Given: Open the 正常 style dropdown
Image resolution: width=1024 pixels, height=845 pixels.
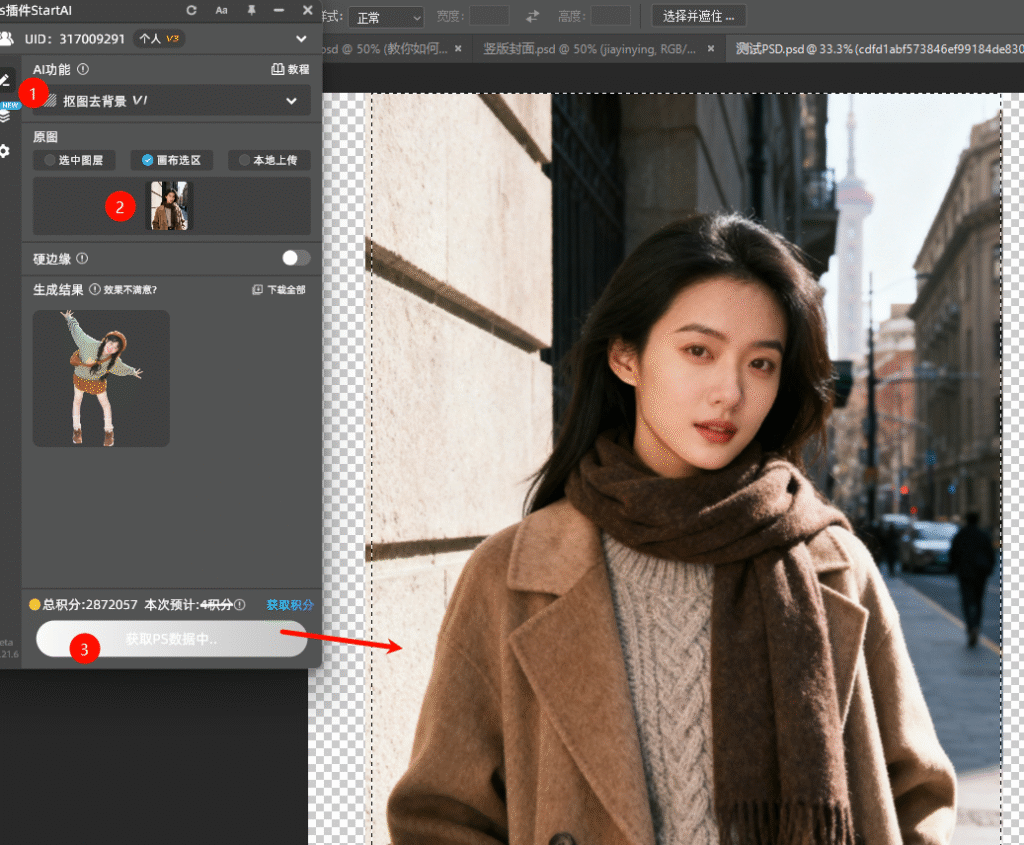Looking at the screenshot, I should point(385,17).
